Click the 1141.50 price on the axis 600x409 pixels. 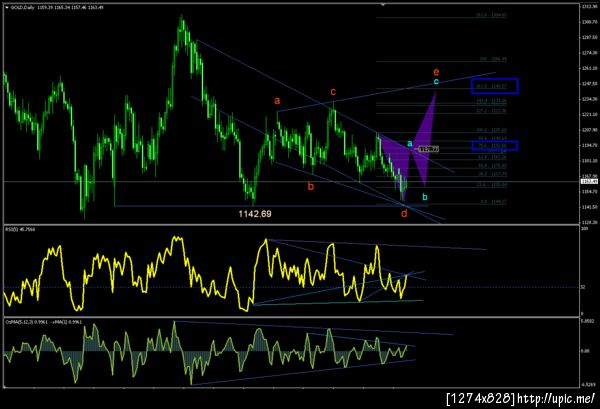point(589,207)
